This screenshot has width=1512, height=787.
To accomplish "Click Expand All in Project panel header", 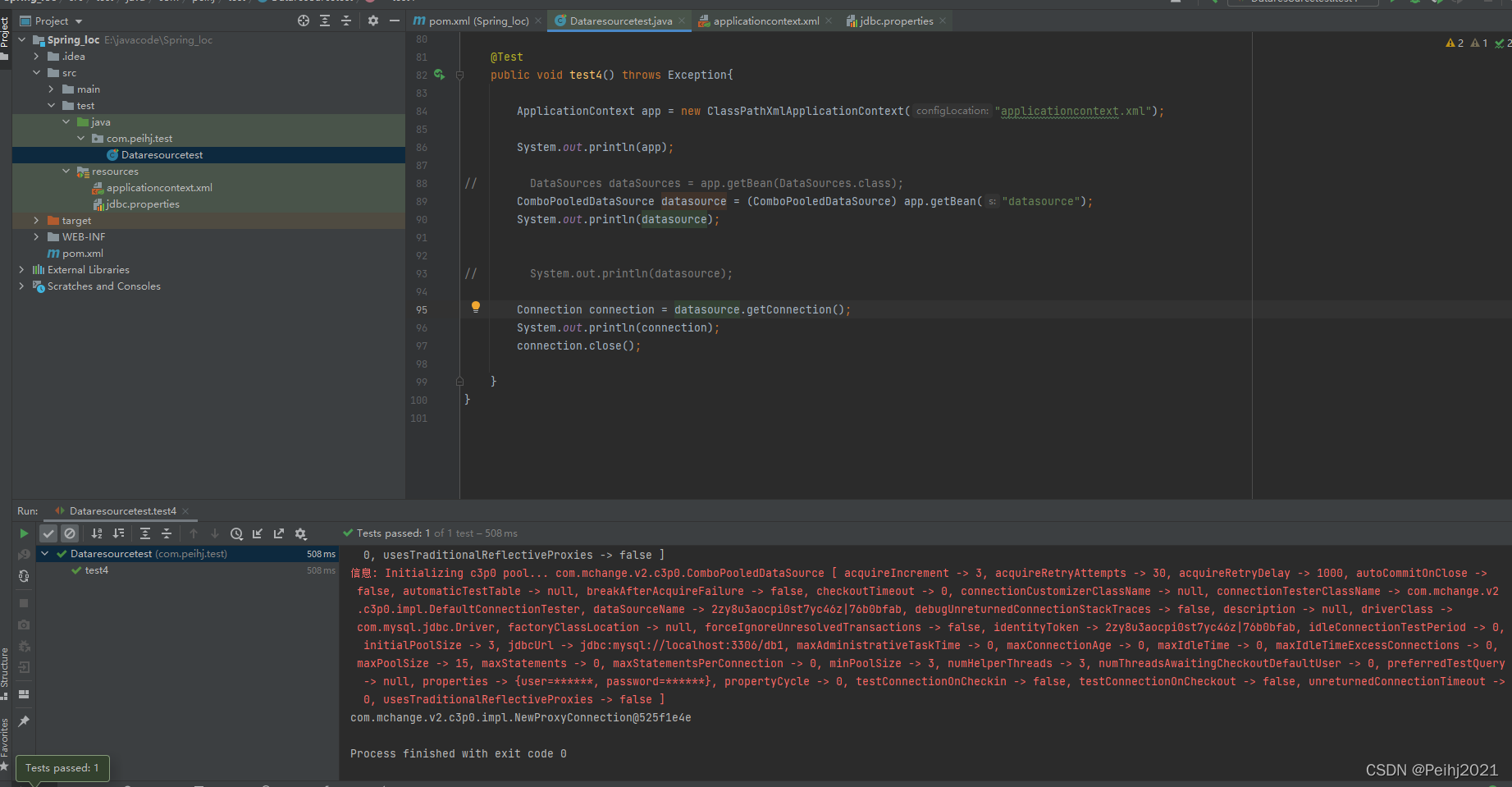I will (x=325, y=21).
